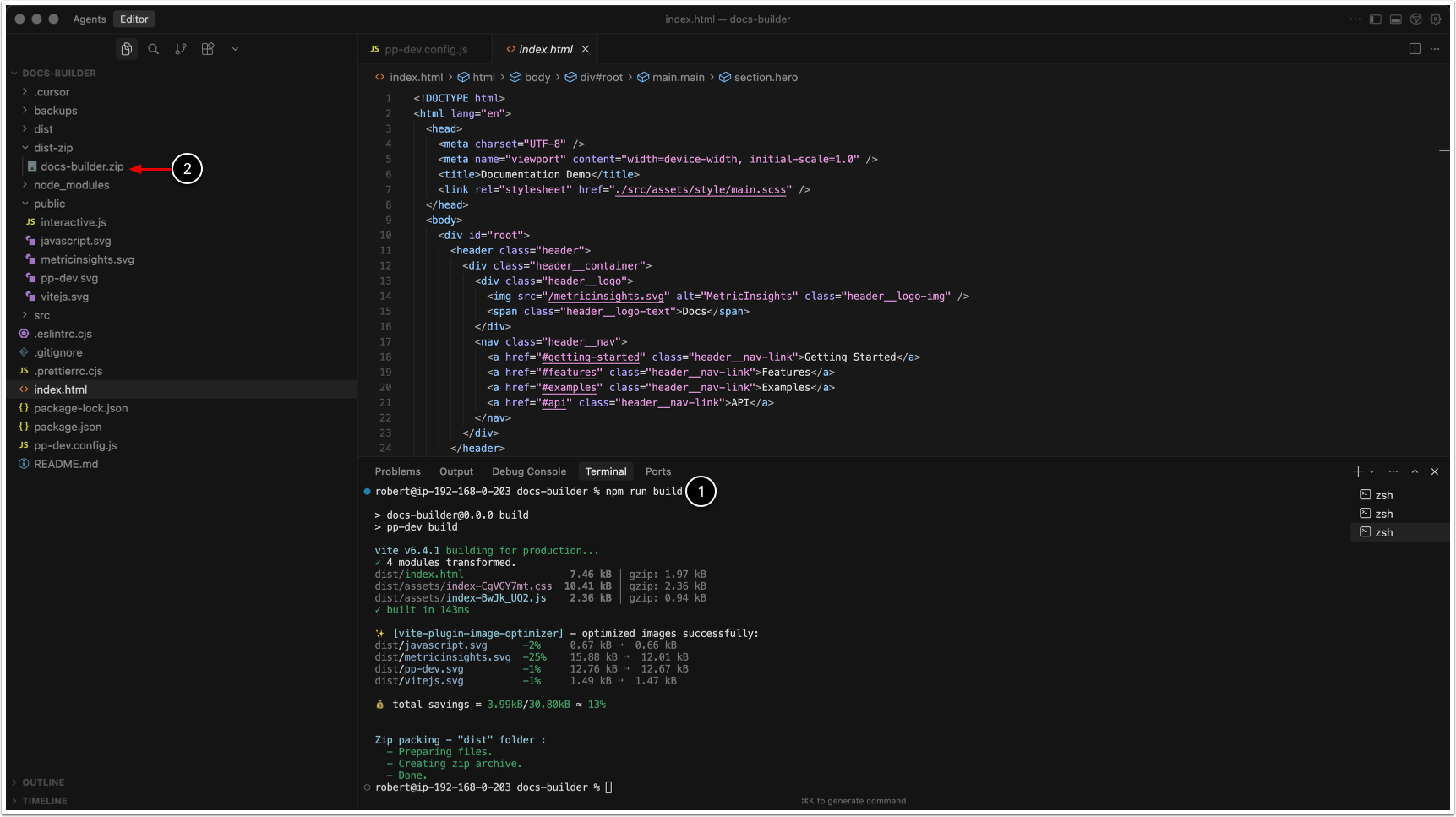Open the Extensions view
Viewport: 1456px width, 817px height.
[208, 49]
